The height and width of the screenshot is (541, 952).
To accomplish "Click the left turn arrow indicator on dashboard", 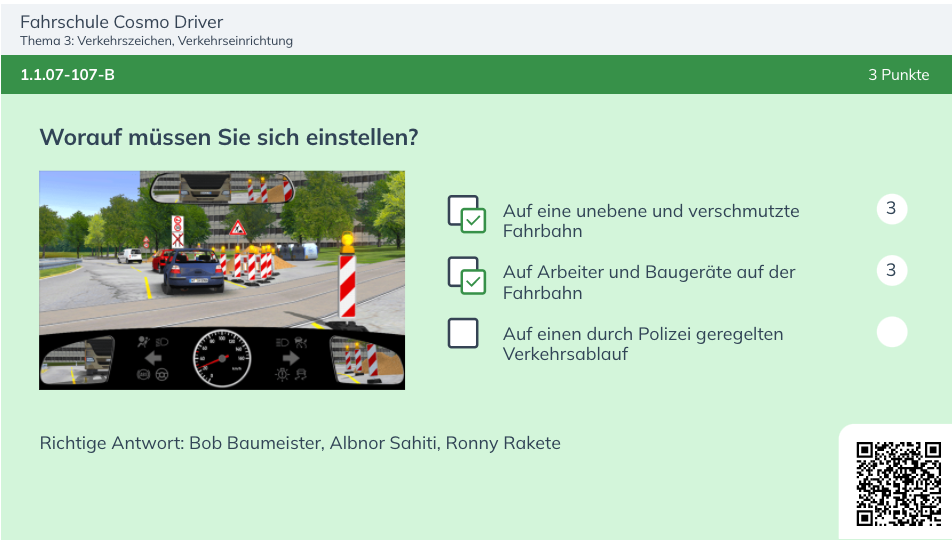I will (x=153, y=358).
